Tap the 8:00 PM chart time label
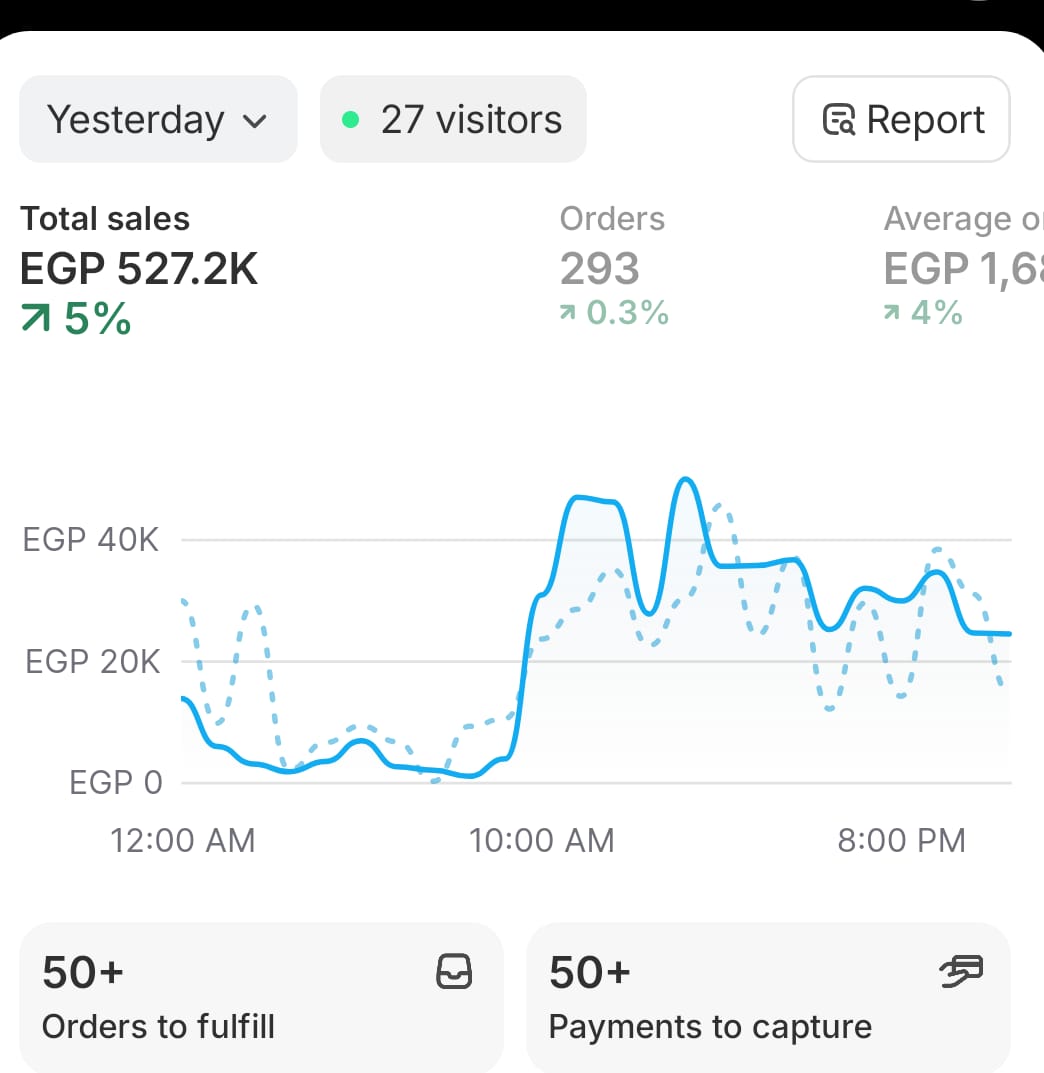Image resolution: width=1044 pixels, height=1073 pixels. [901, 840]
